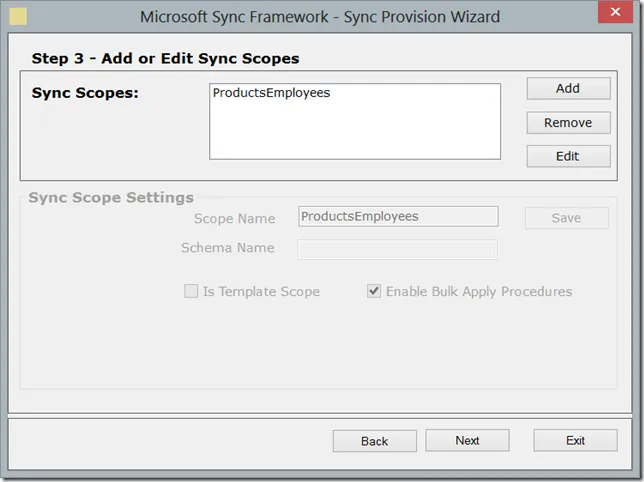Screen dimensions: 644x482
Task: Click the wizard app icon in title bar
Action: tap(17, 16)
